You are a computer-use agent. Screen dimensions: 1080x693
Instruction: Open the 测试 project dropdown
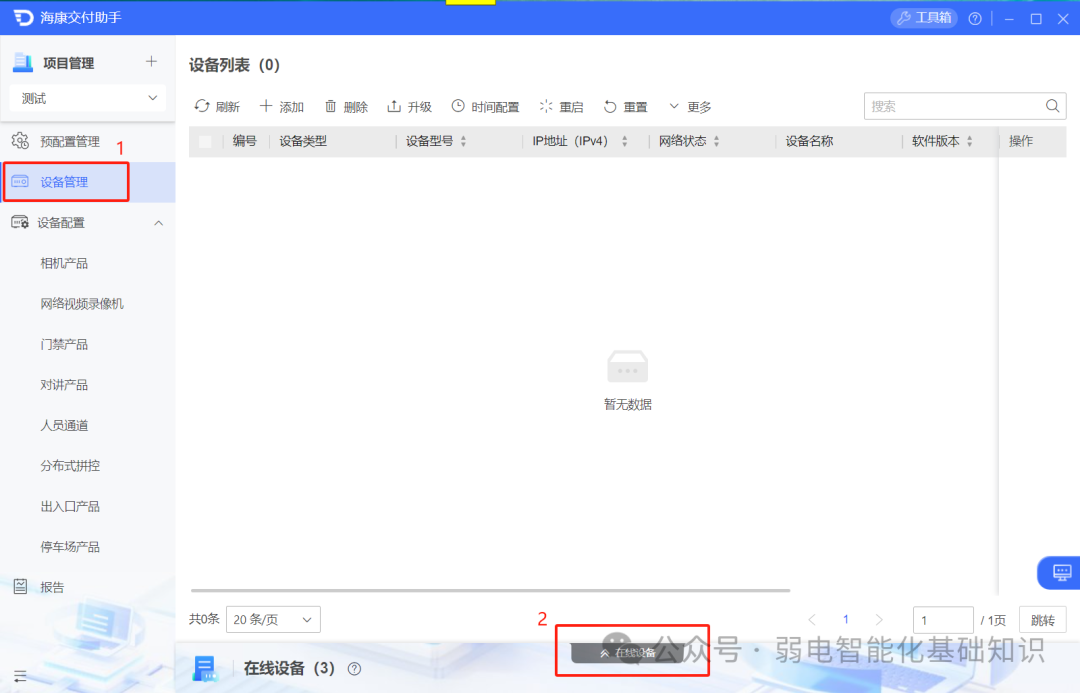(x=87, y=99)
